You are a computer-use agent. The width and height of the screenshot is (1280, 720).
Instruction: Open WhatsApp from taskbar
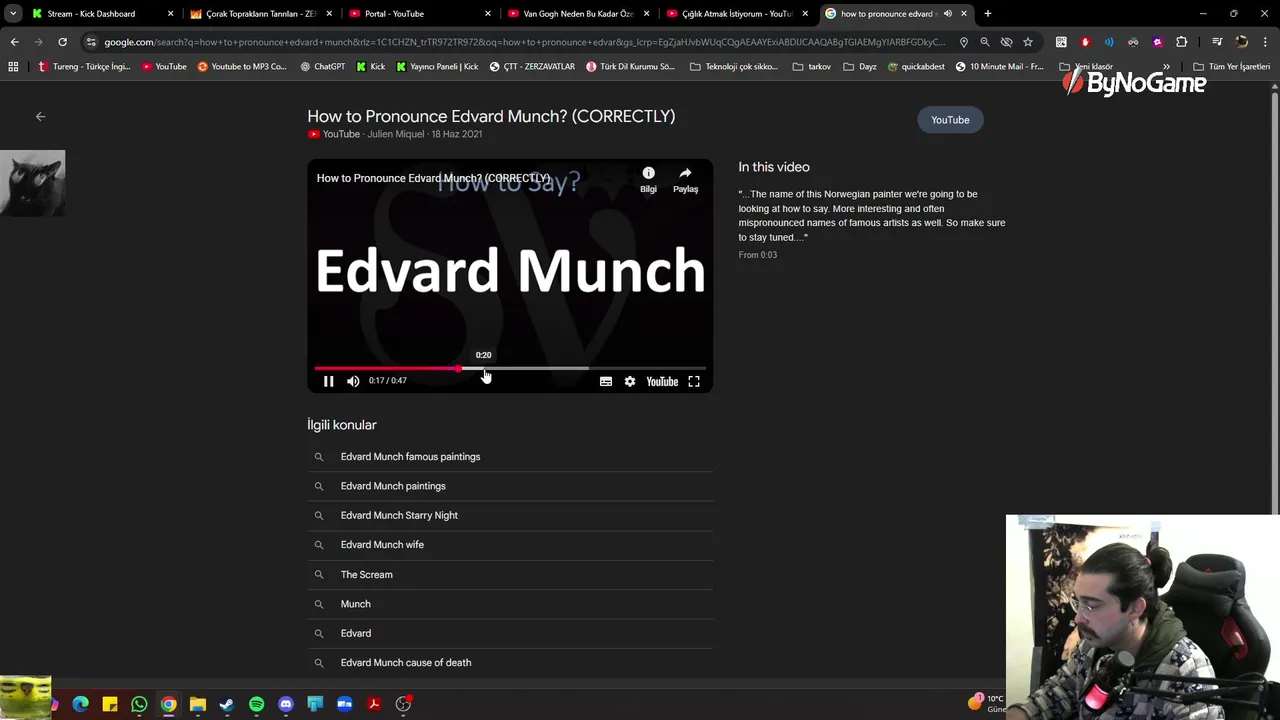(139, 704)
